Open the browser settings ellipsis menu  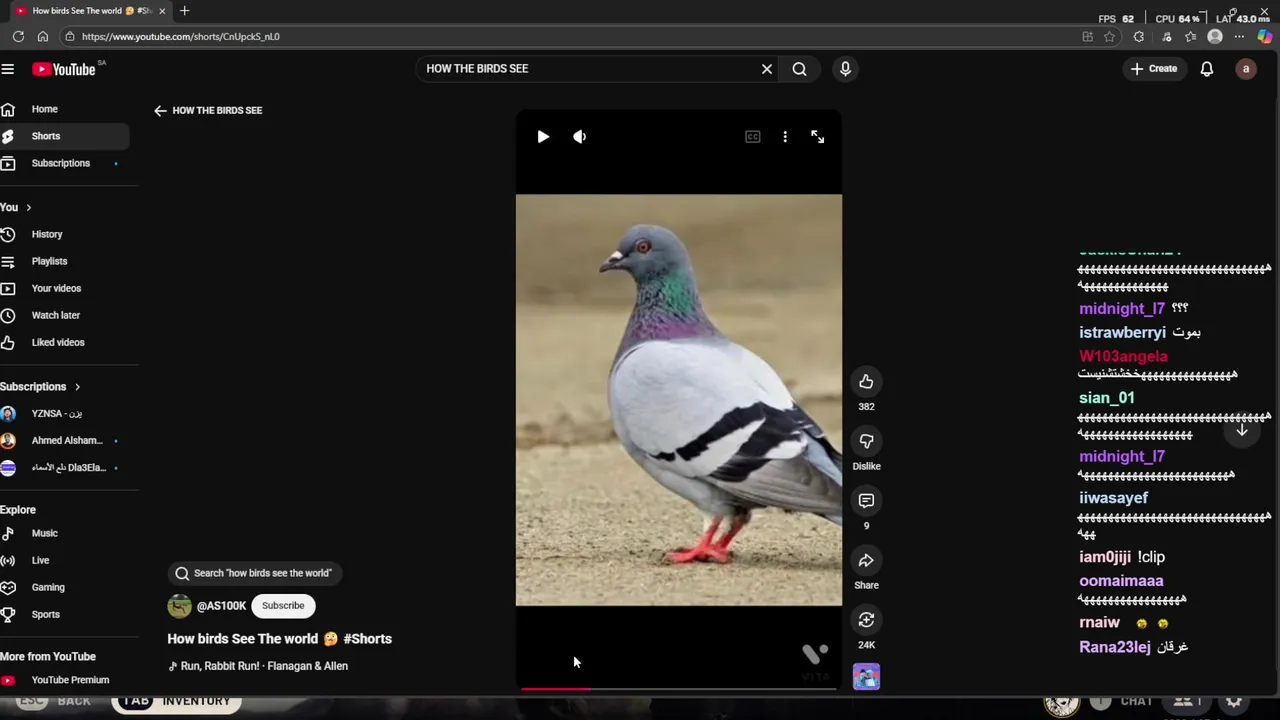click(x=1240, y=37)
